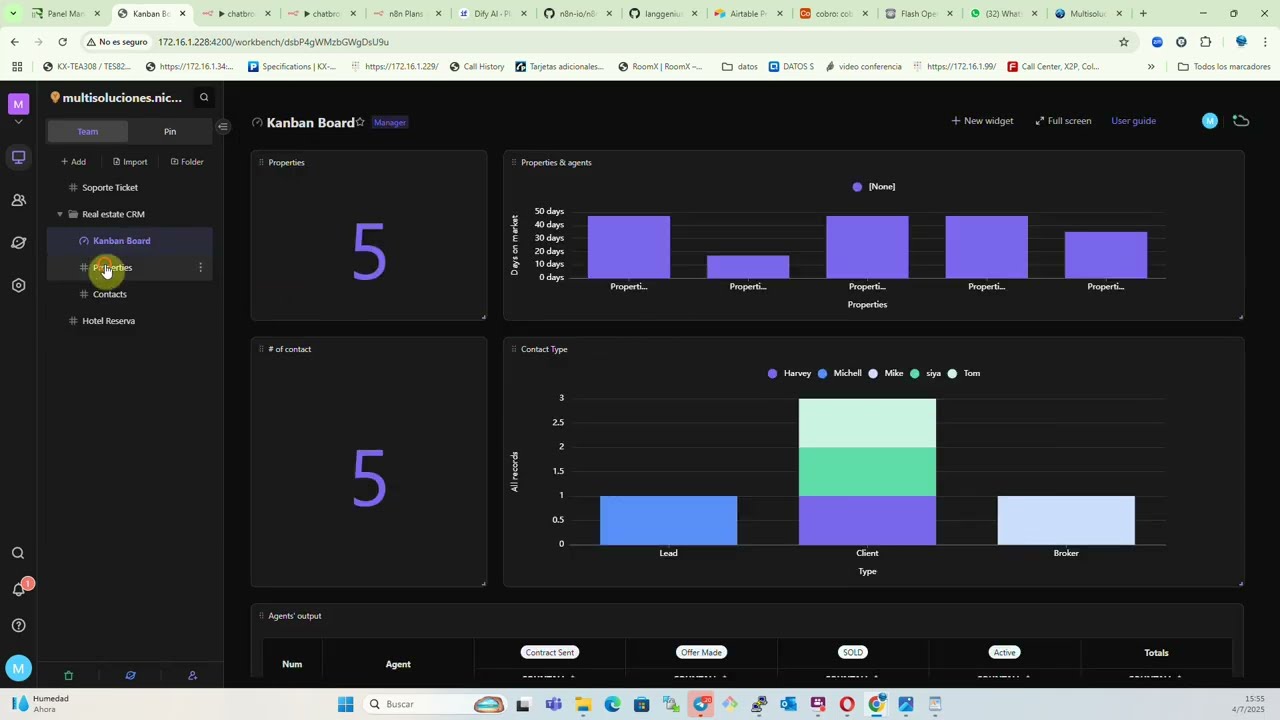Open the browser tab list dropdown
Screen dimensions: 1280x720
pos(12,13)
